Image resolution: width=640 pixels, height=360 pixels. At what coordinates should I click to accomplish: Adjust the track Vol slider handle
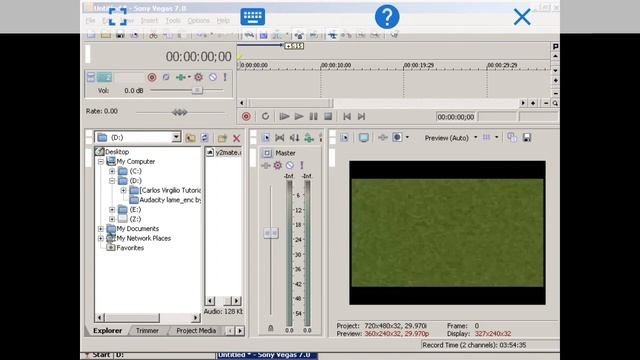click(197, 90)
